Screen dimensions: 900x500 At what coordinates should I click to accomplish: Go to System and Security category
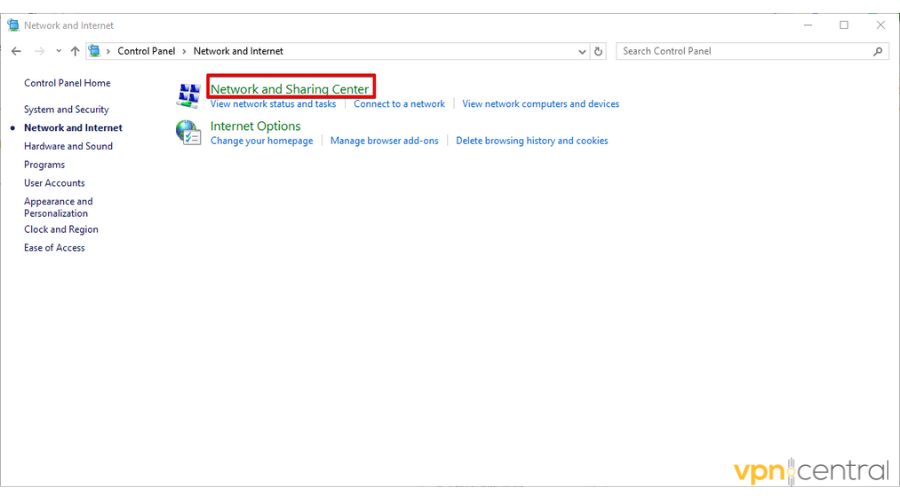66,110
